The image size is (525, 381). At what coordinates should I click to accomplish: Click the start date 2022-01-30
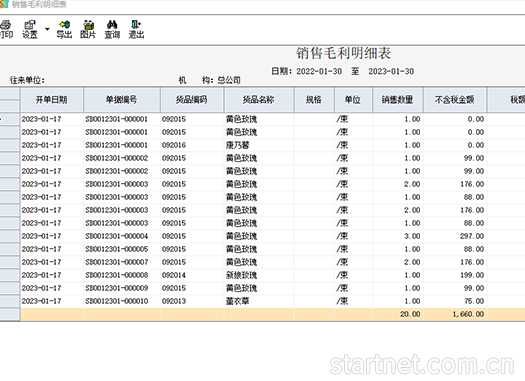319,71
